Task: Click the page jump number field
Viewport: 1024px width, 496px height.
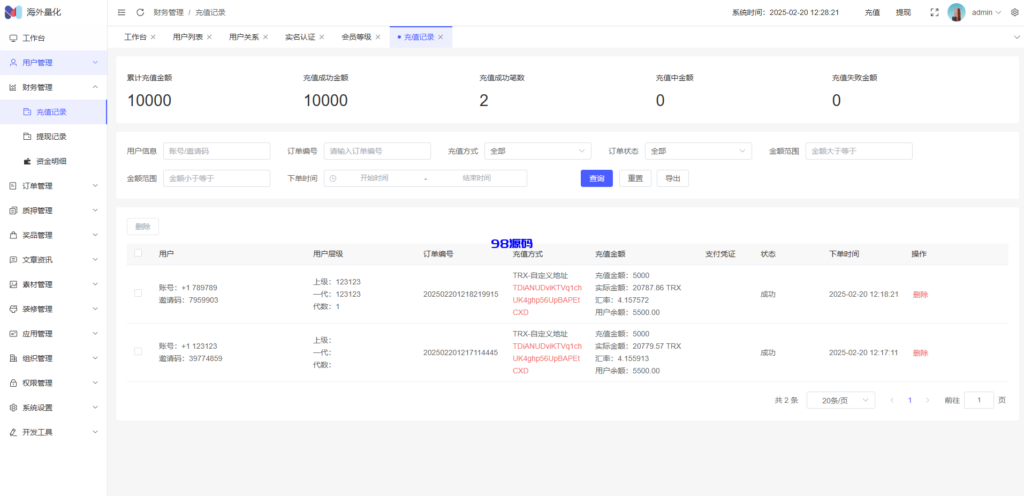Action: [978, 400]
